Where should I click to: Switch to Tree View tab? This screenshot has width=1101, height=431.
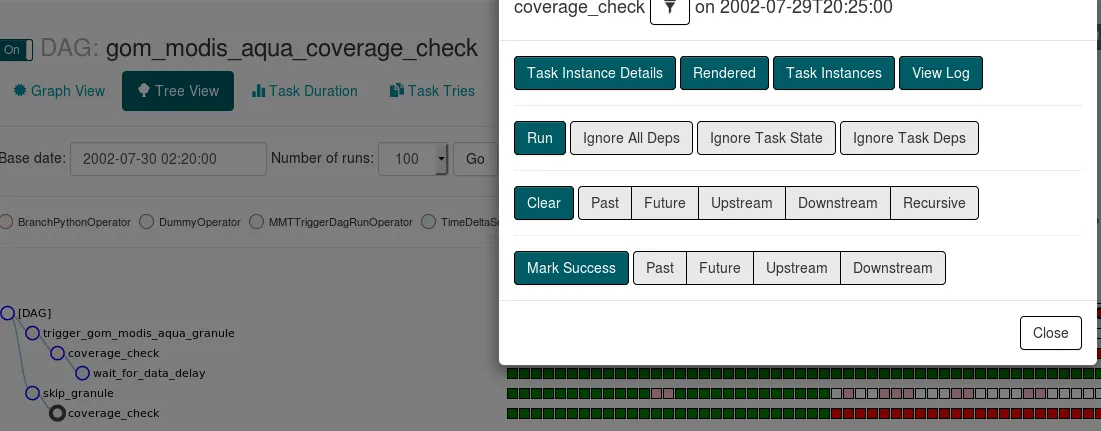pyautogui.click(x=178, y=91)
